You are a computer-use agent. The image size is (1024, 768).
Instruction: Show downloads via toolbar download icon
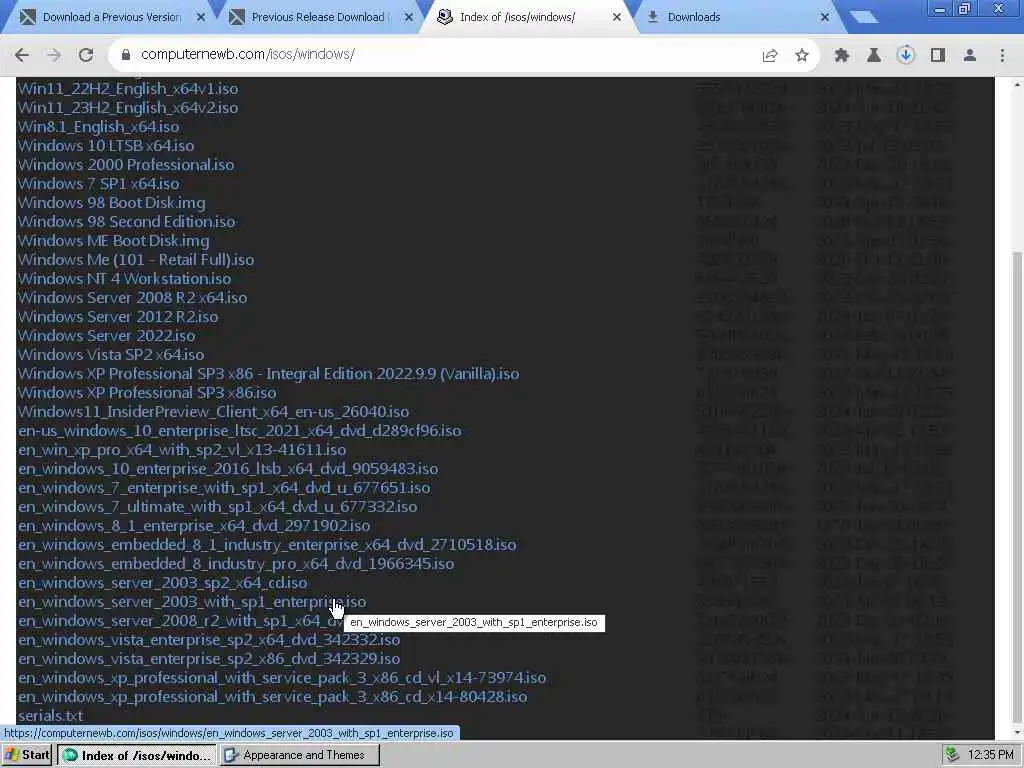point(905,56)
